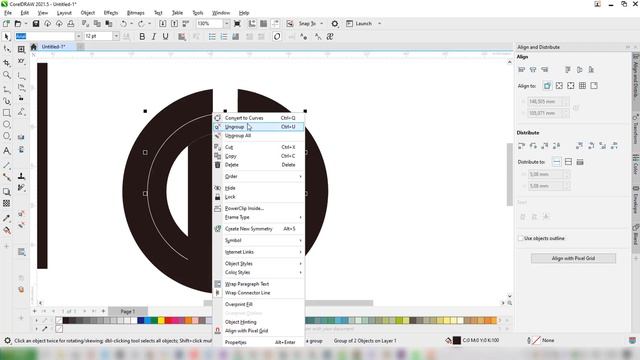
Task: Select the Interactive Fill tool
Action: point(7,231)
